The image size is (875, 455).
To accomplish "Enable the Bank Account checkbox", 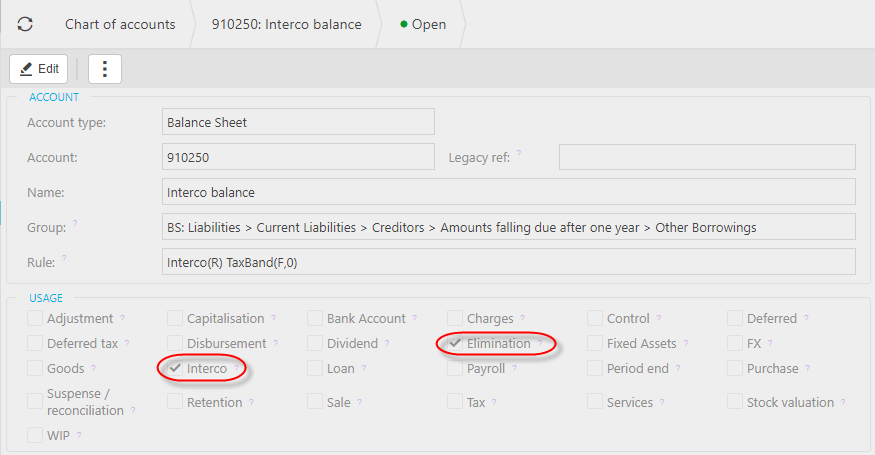I will (316, 319).
